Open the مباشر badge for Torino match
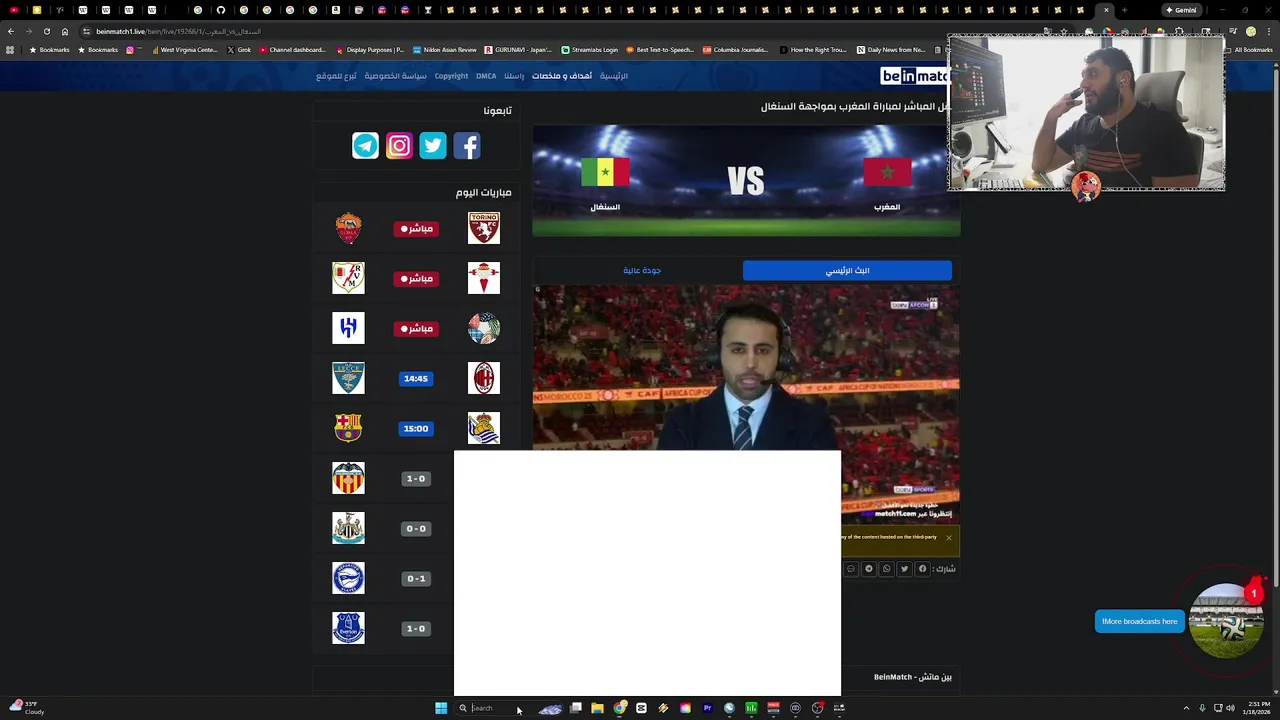The height and width of the screenshot is (720, 1280). point(416,229)
